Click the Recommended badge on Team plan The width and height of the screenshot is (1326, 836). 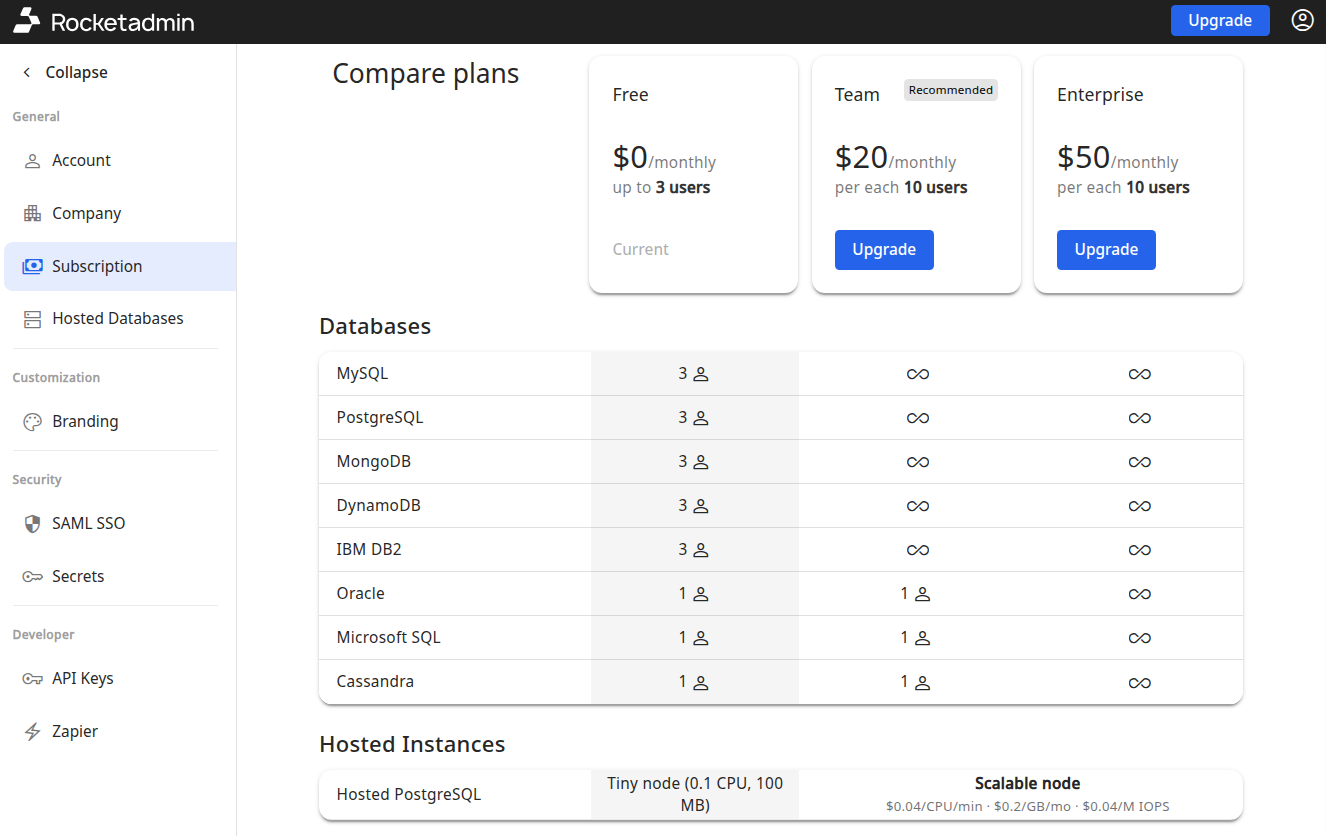pos(950,90)
